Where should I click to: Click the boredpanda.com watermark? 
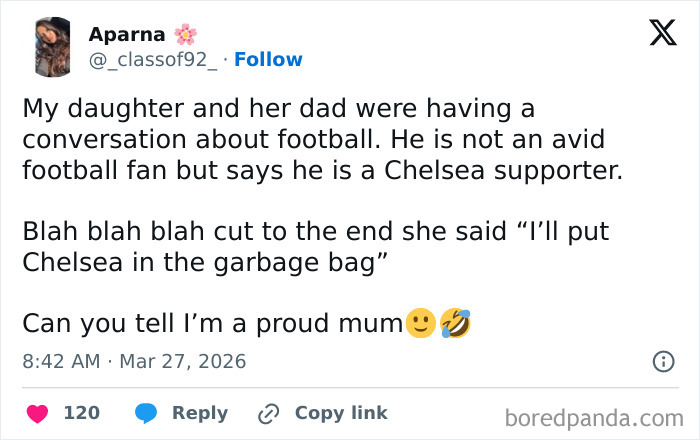tap(594, 417)
